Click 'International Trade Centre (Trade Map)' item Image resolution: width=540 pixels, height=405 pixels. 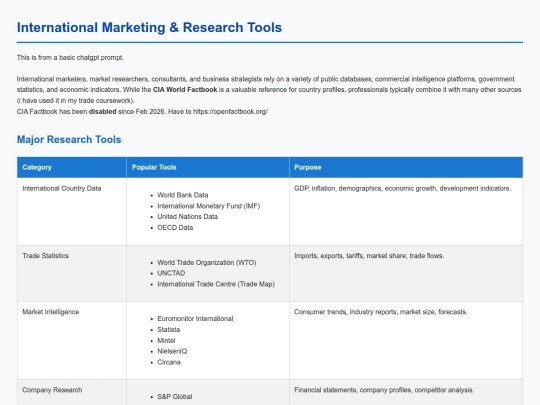(x=216, y=284)
